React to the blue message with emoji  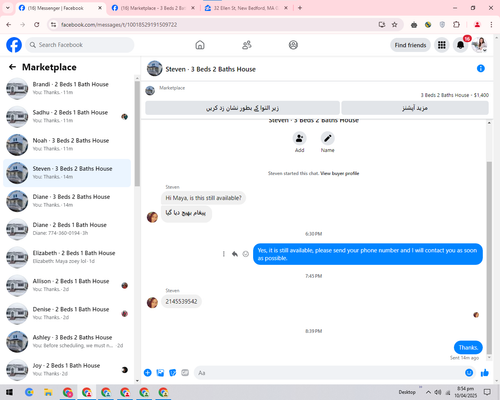click(x=246, y=254)
